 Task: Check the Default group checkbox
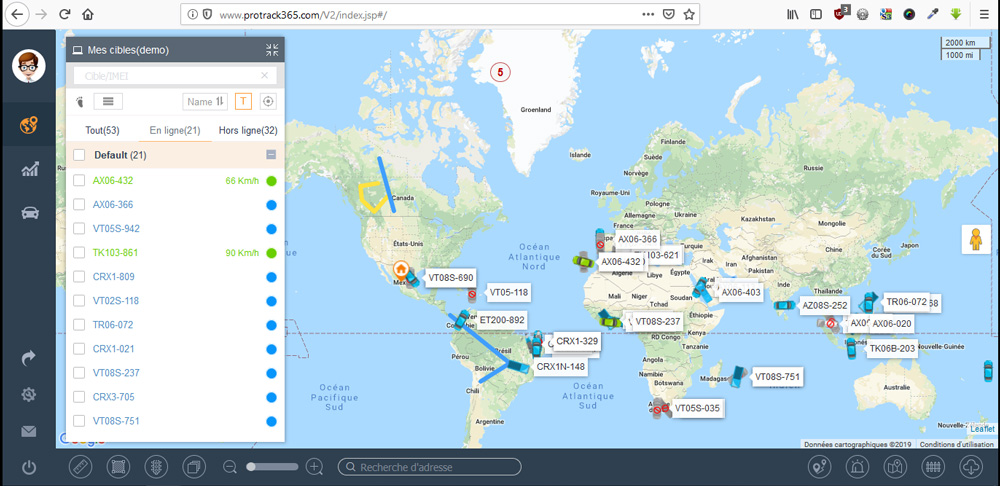[79, 155]
